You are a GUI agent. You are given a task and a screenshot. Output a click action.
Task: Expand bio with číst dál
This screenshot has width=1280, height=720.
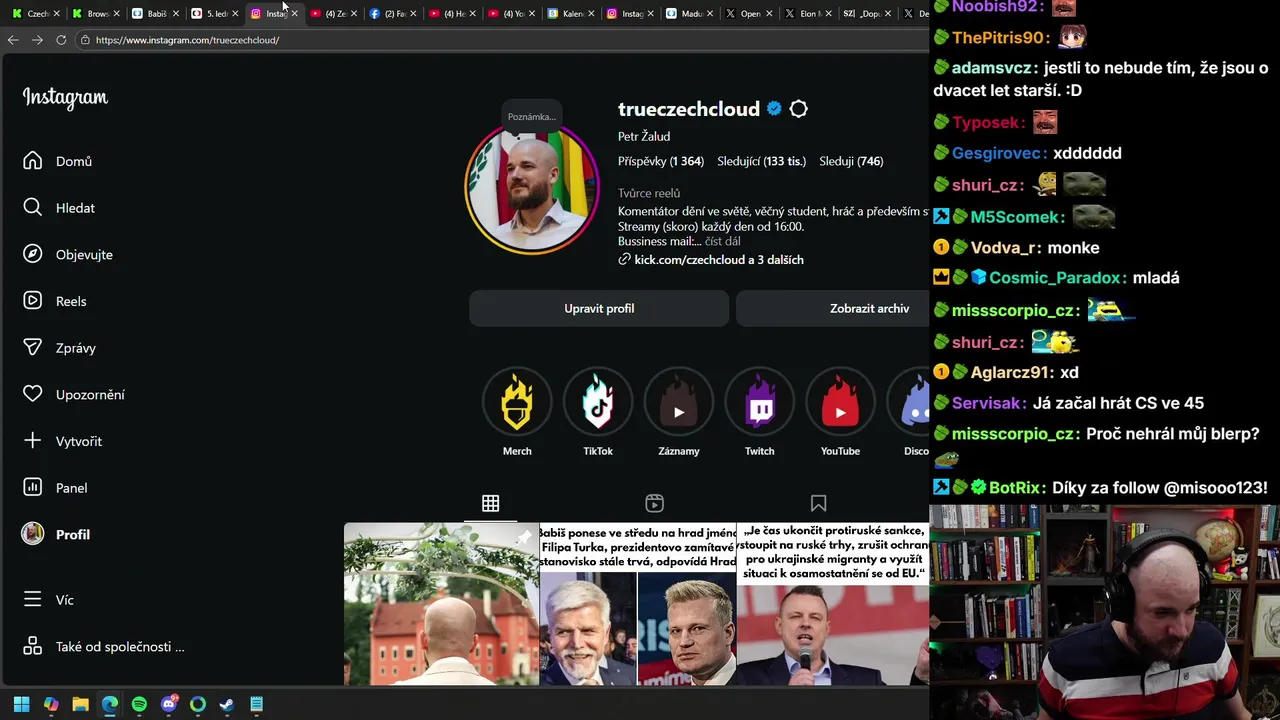coord(722,242)
